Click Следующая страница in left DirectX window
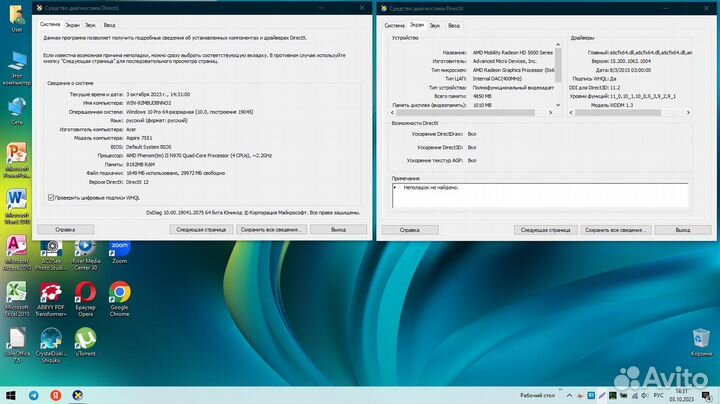 [201, 229]
